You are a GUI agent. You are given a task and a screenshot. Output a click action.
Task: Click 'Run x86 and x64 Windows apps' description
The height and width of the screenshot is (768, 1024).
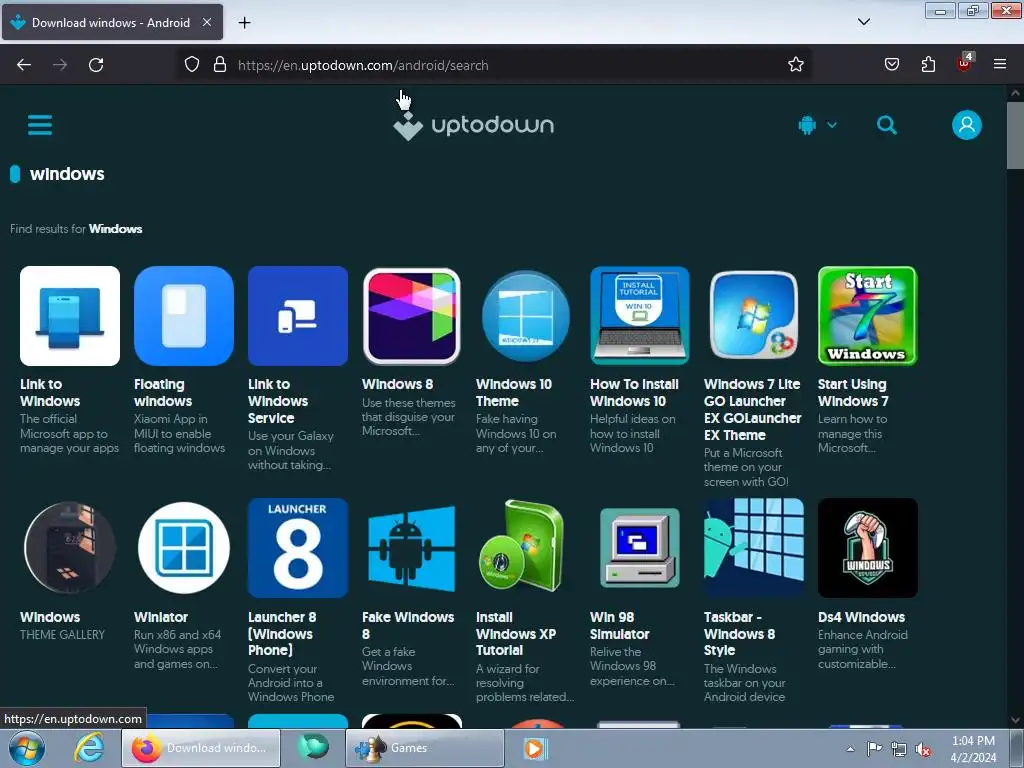pyautogui.click(x=177, y=649)
